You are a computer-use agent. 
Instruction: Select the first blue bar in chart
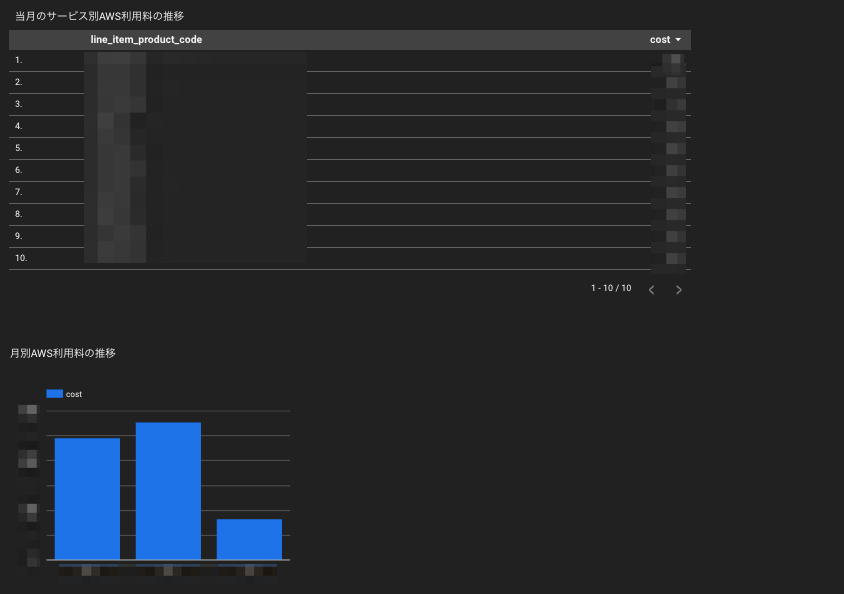point(87,499)
